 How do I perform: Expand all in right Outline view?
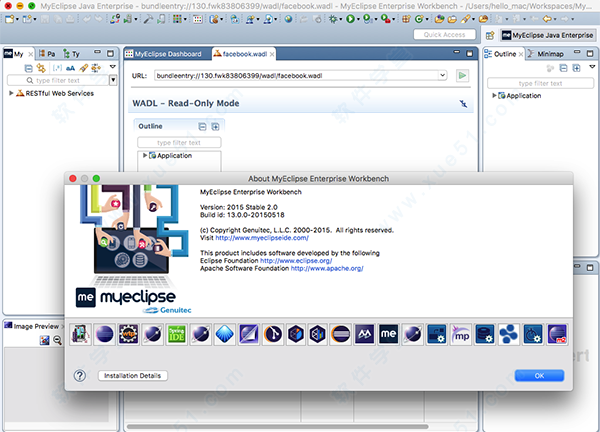[576, 68]
